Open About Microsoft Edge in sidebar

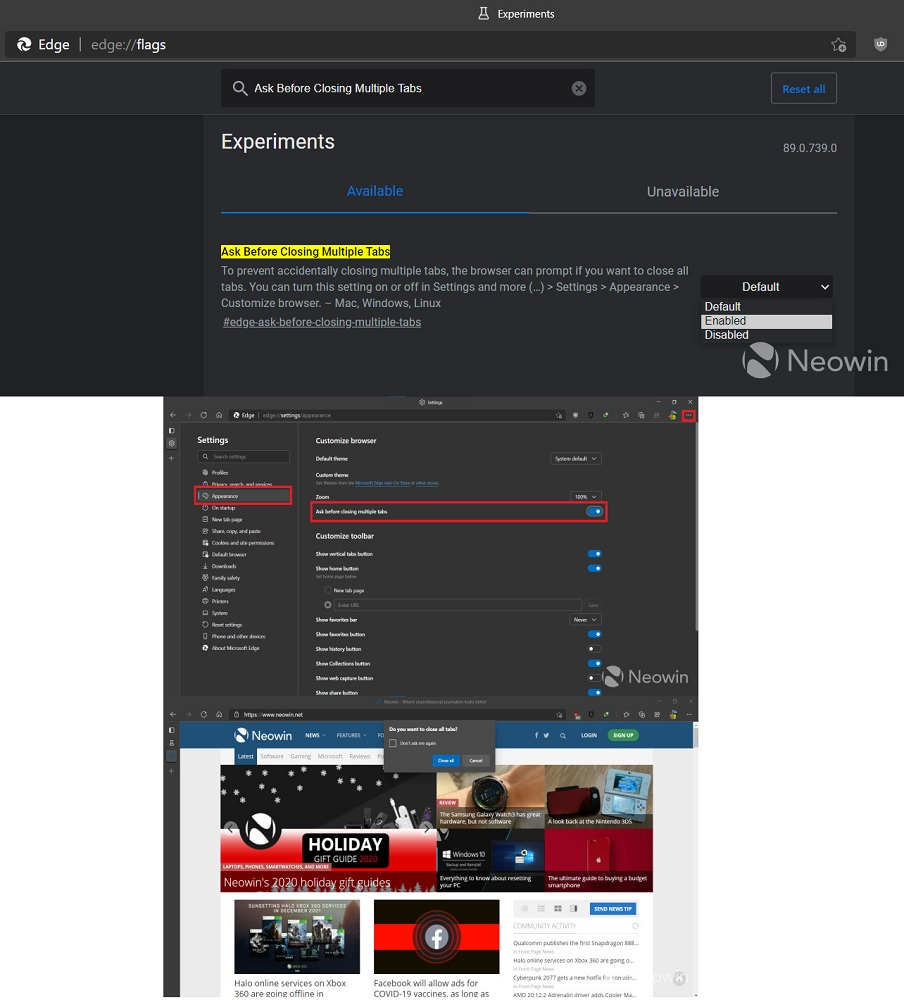pos(235,648)
